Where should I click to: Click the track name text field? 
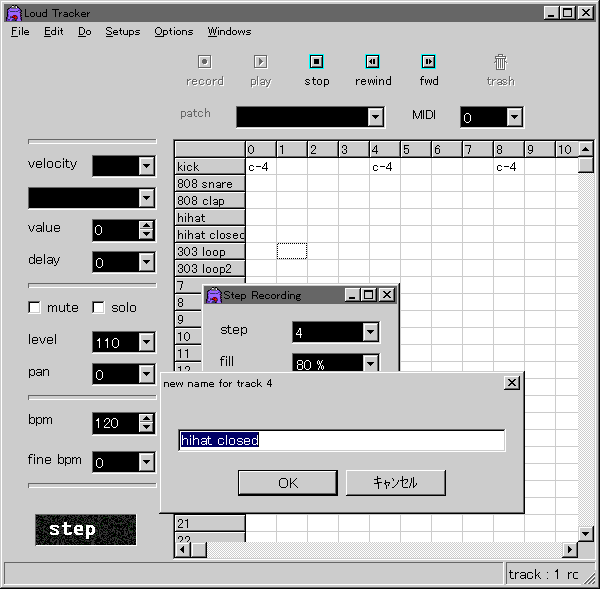tap(342, 441)
